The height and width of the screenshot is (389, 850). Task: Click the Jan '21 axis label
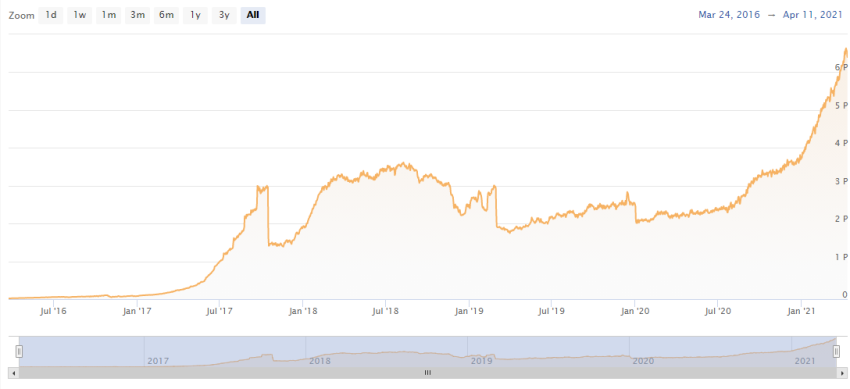coord(801,311)
